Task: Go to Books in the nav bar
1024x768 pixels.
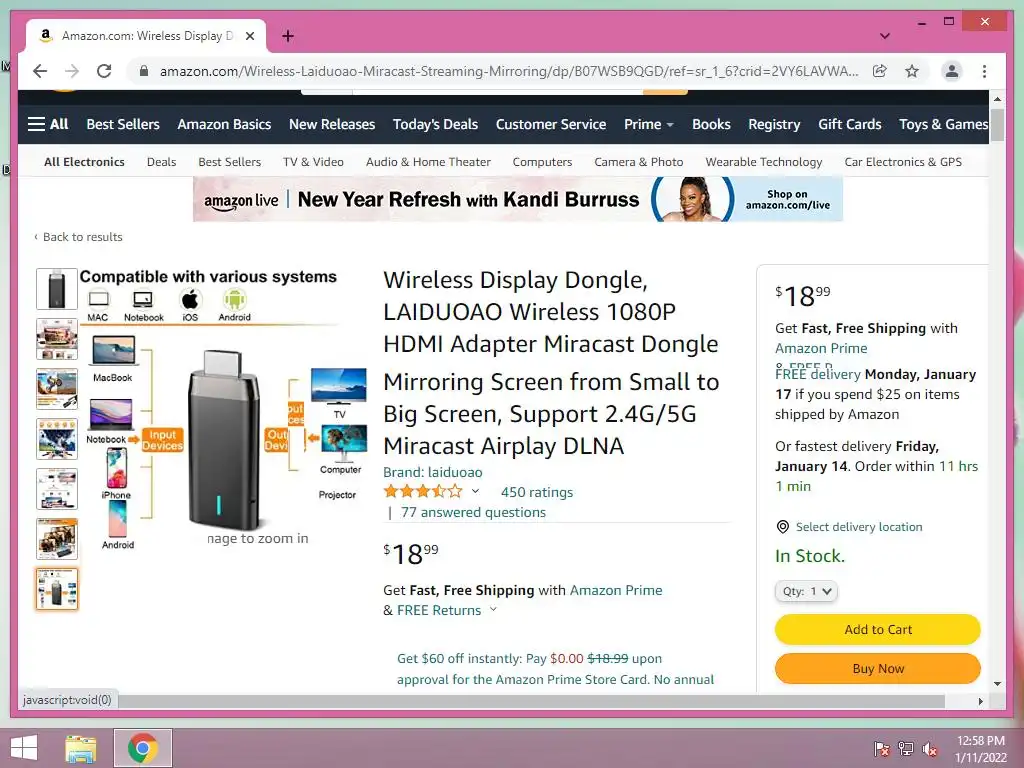Action: point(711,124)
